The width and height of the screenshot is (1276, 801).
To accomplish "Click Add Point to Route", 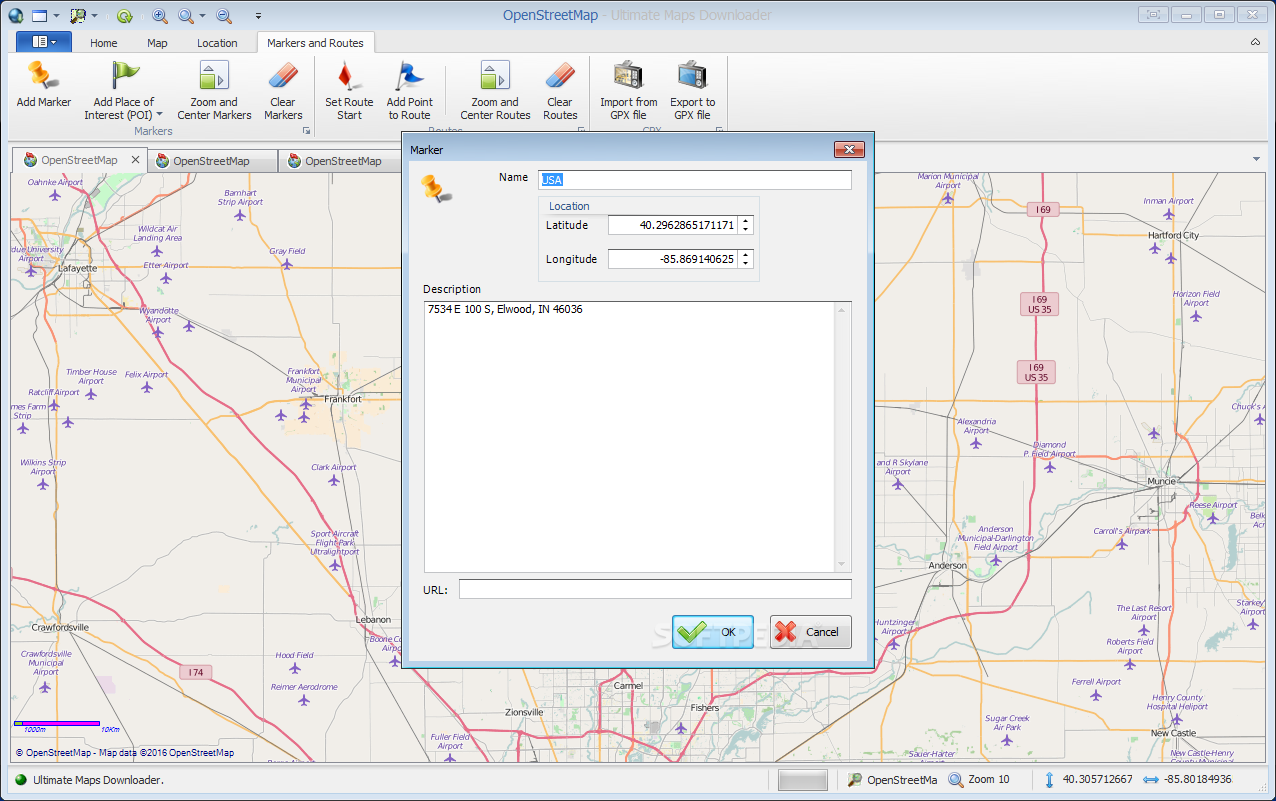I will 410,90.
